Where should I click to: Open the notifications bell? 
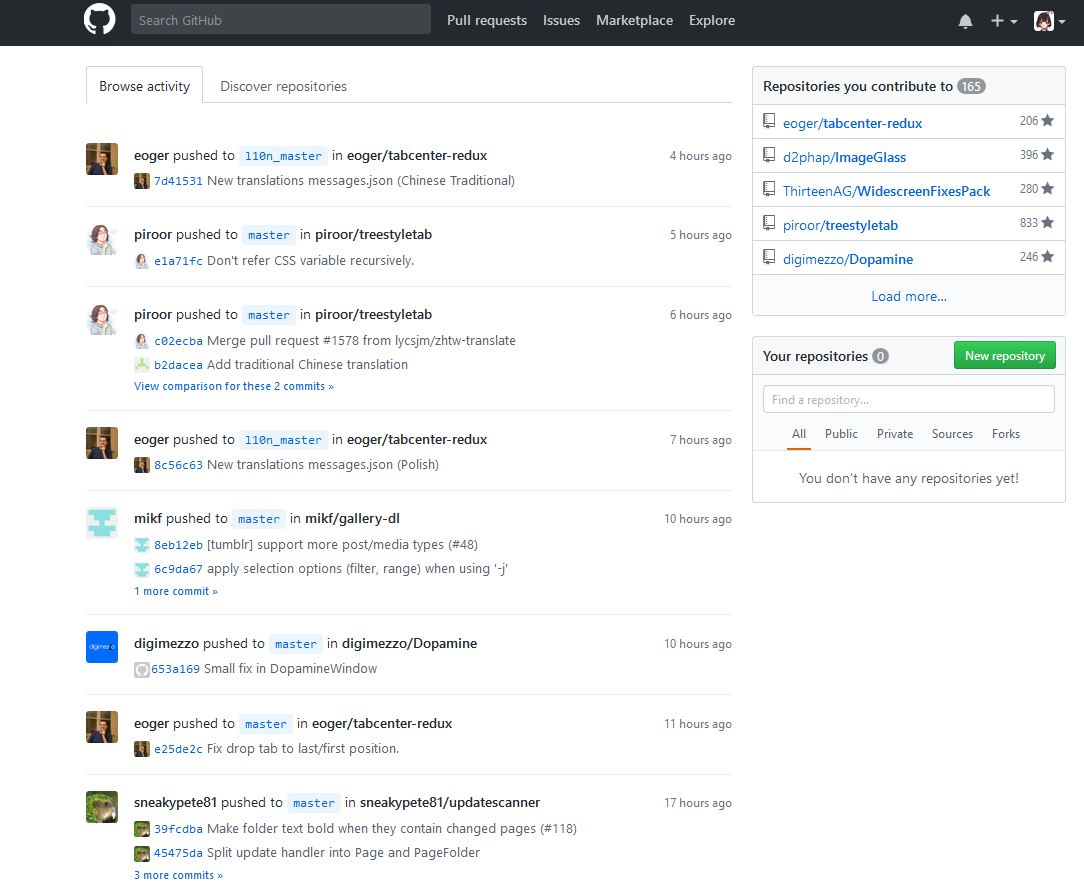[x=964, y=20]
